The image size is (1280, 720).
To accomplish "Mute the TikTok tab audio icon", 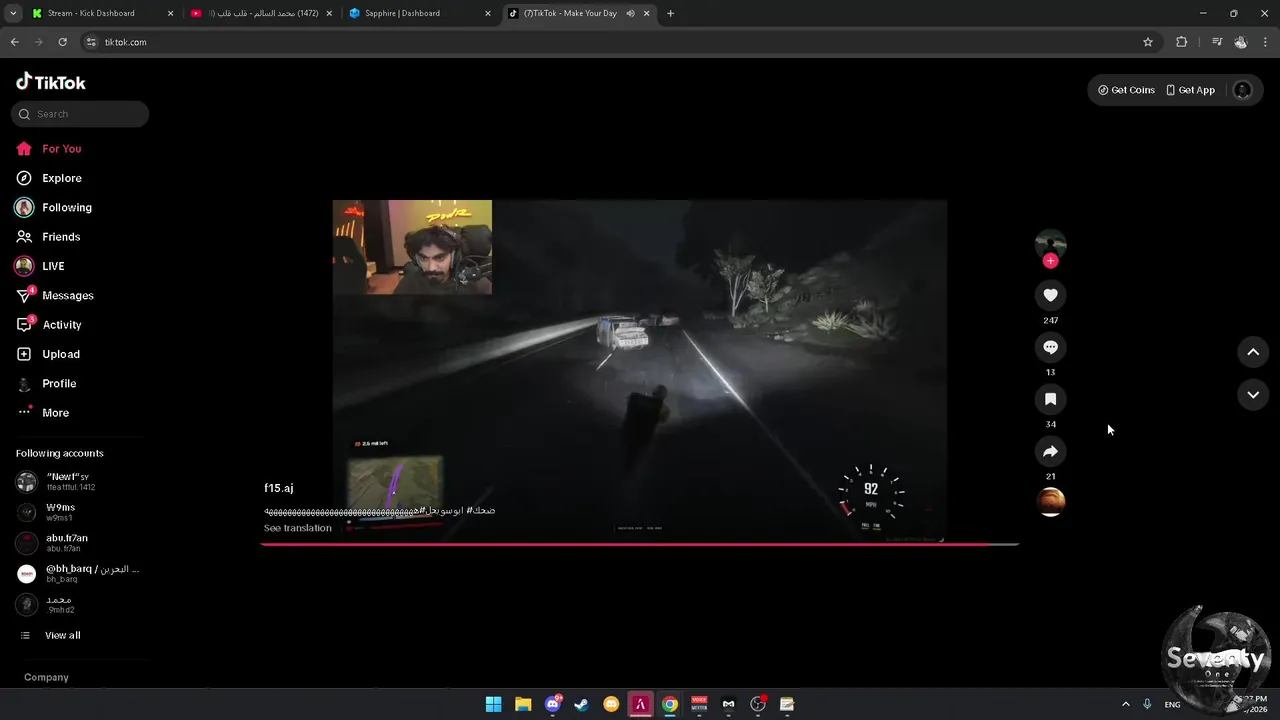I will pyautogui.click(x=631, y=14).
